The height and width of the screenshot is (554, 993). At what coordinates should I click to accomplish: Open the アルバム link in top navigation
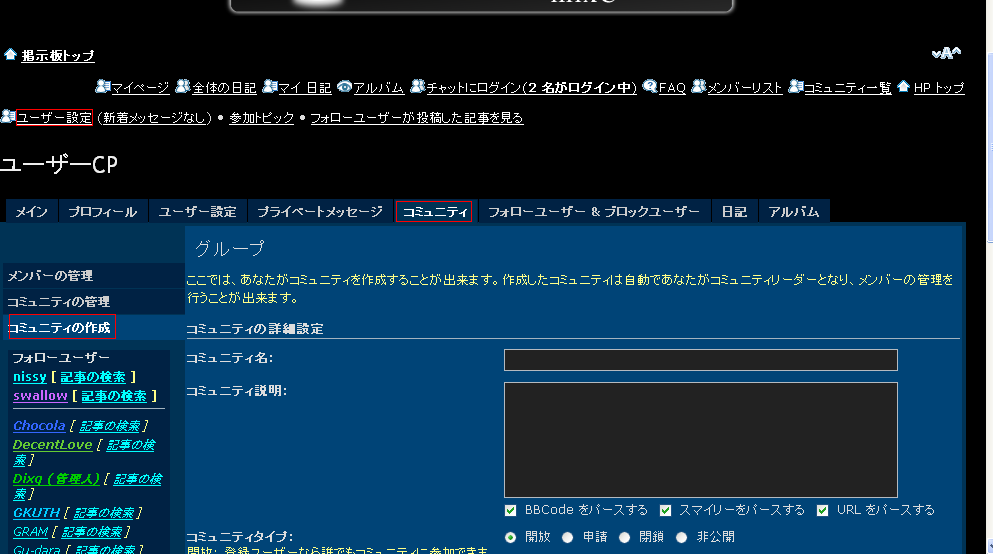pos(379,87)
